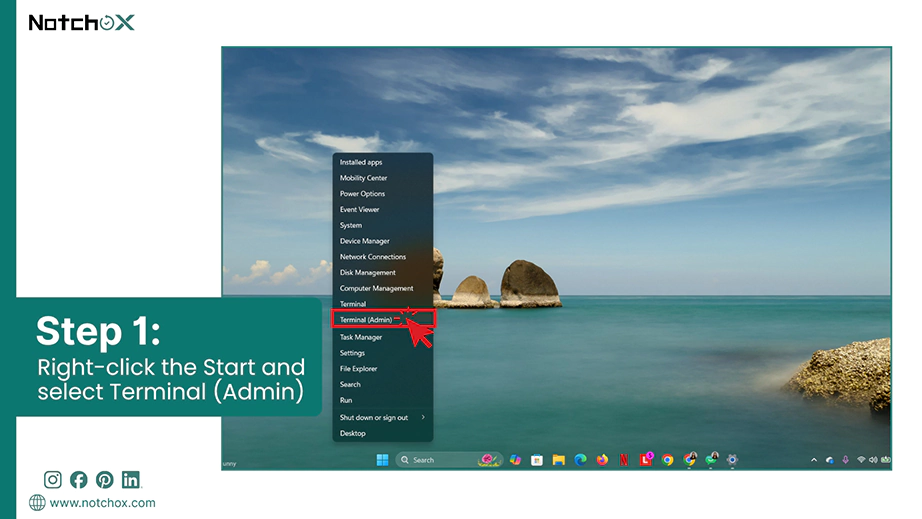
Task: Open Device Manager from the menu
Action: point(383,241)
